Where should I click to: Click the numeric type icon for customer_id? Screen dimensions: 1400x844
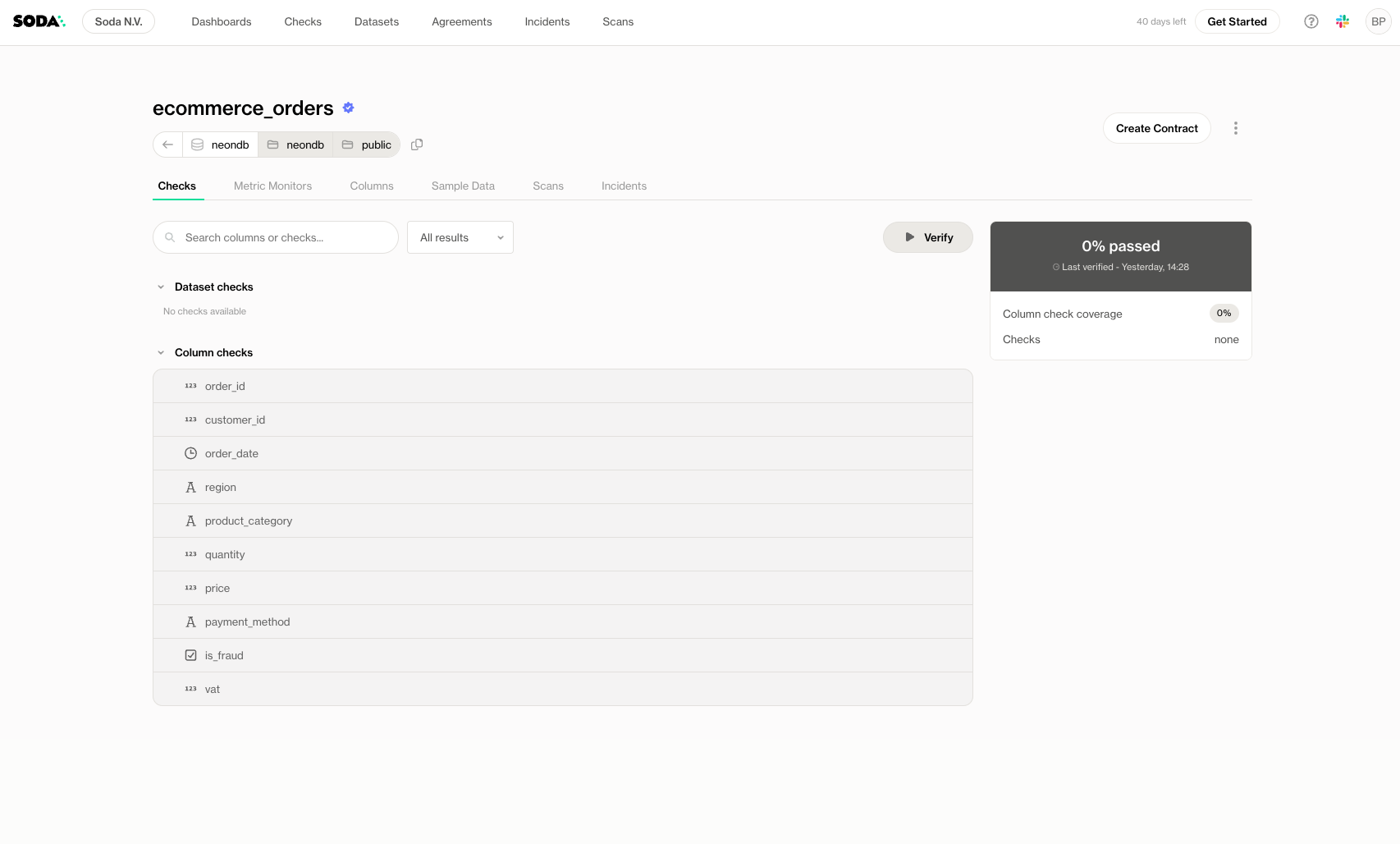(190, 420)
